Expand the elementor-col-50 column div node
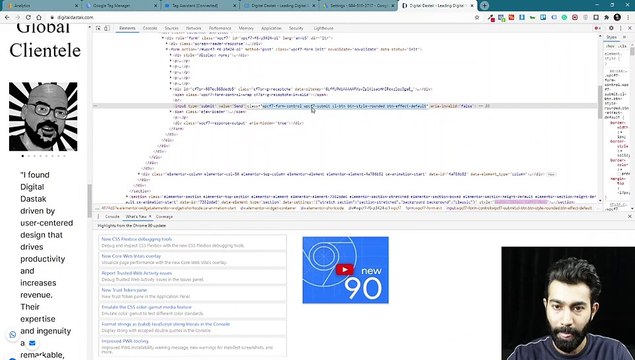The width and height of the screenshot is (635, 360). pyautogui.click(x=139, y=174)
